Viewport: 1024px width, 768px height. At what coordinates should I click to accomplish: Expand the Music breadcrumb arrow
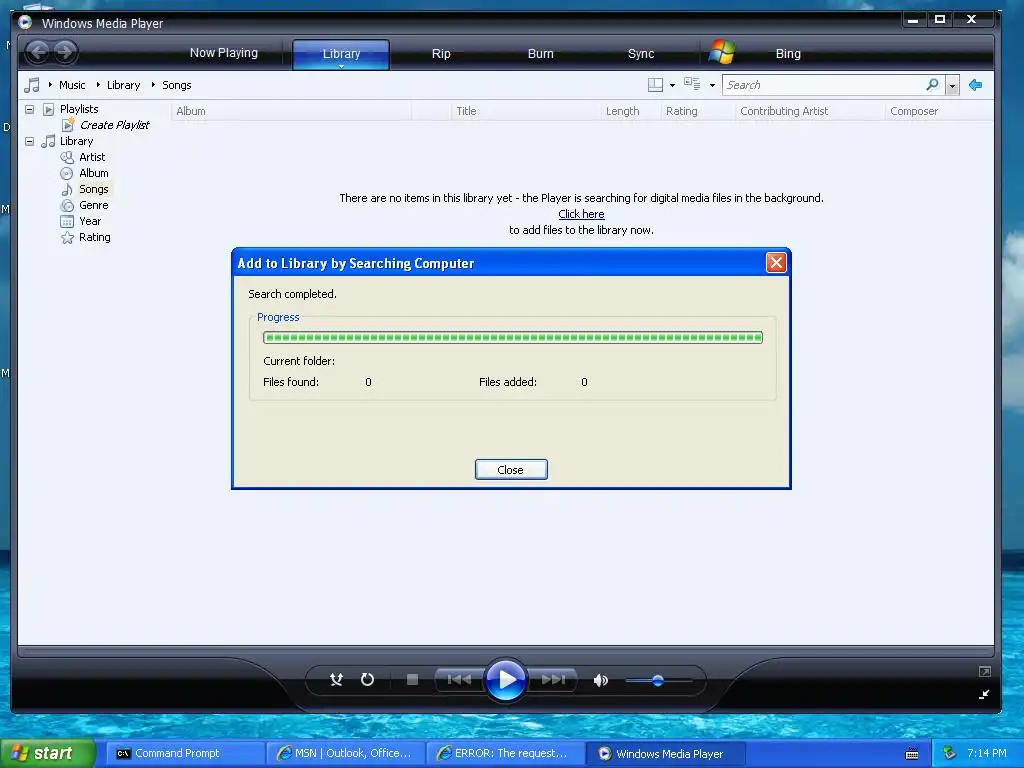[x=50, y=85]
